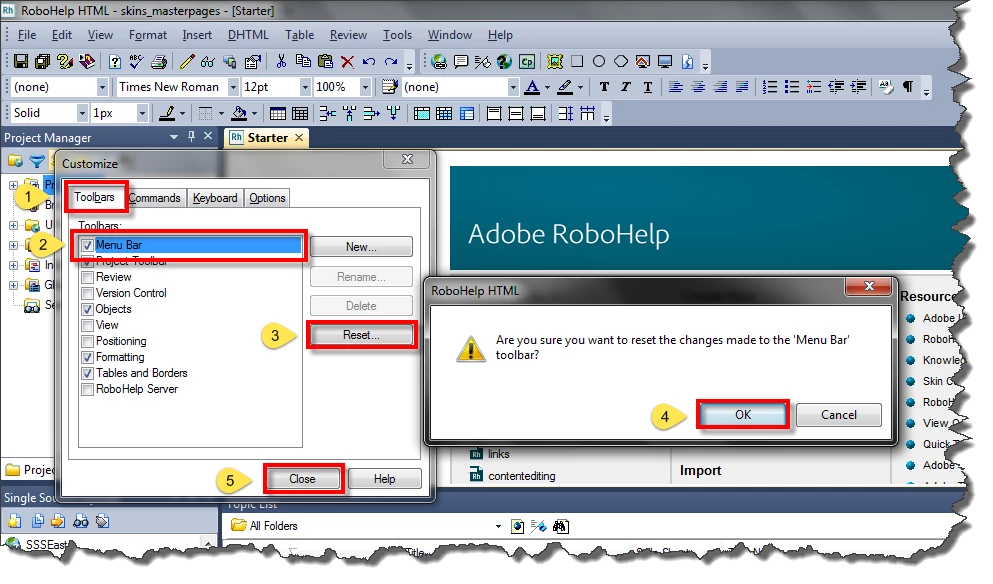Check the Review toolbar checkbox
Viewport: 993px width, 584px height.
pos(87,277)
